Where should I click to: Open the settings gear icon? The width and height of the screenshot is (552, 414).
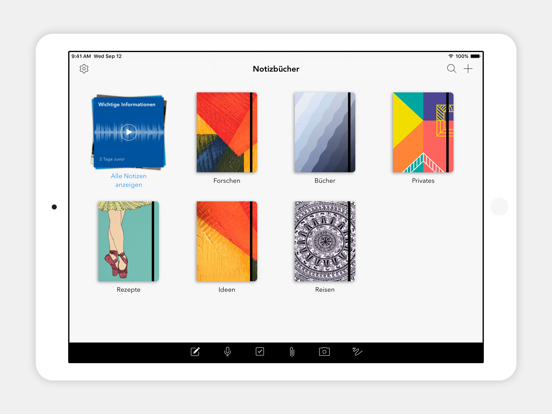(84, 69)
